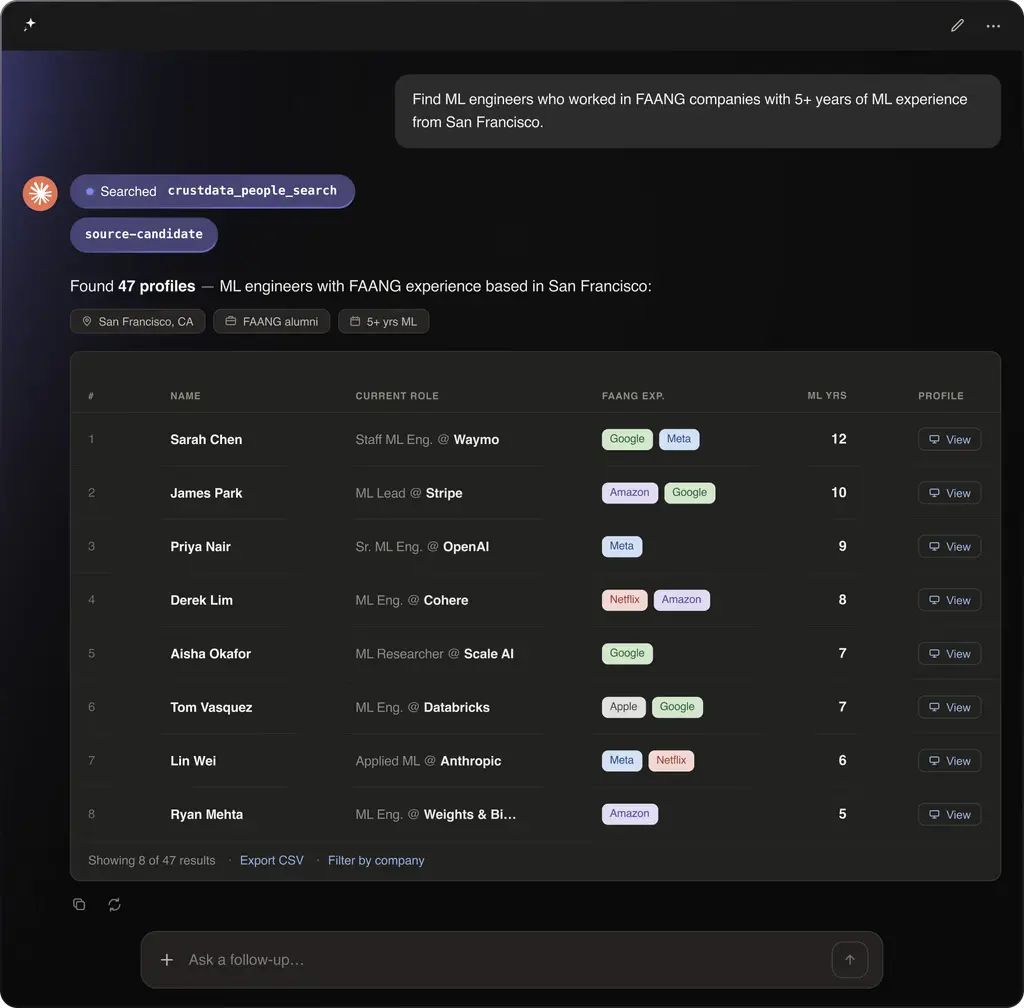Click the name Priya Nair
Viewport: 1024px width, 1008px height.
(x=200, y=546)
